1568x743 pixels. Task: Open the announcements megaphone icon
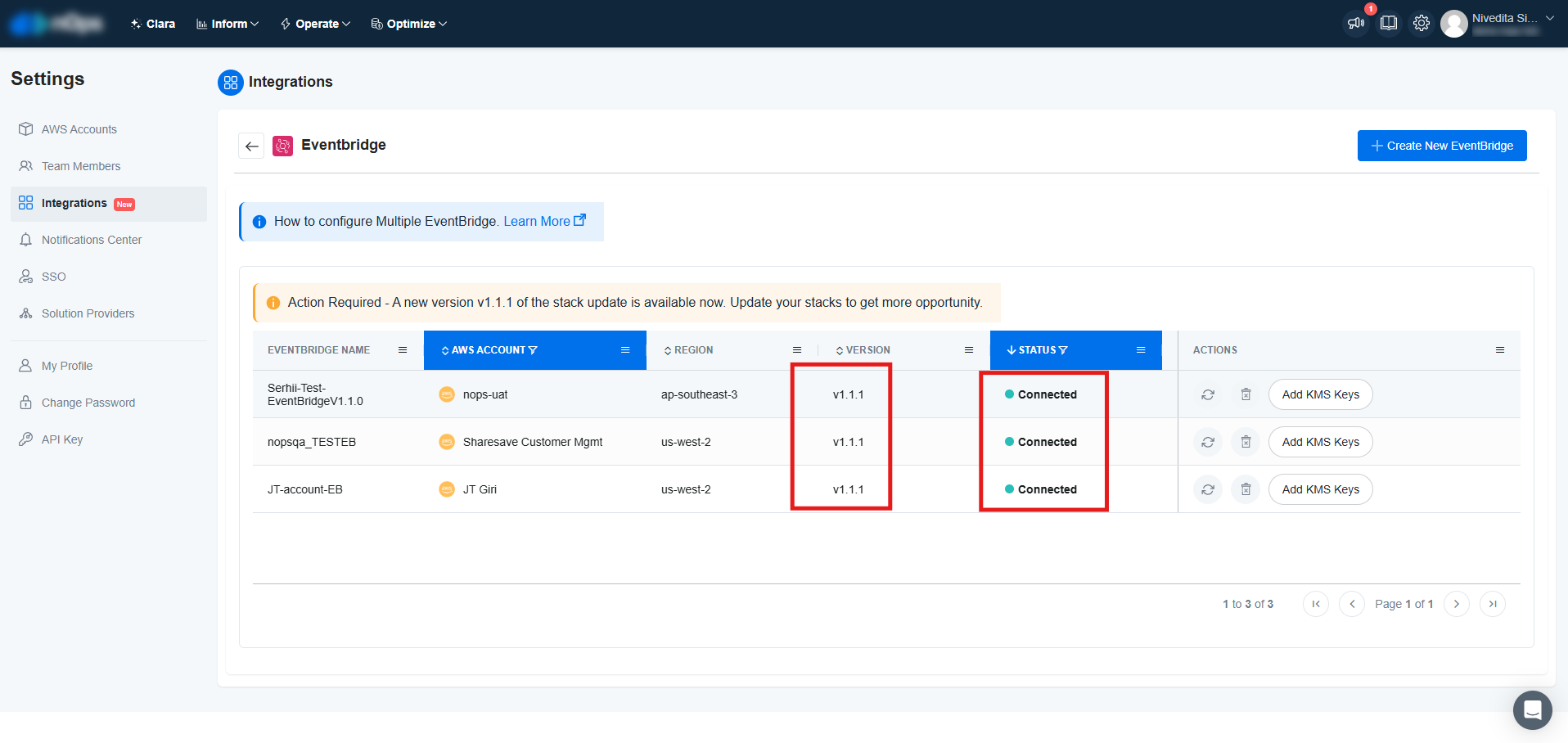pos(1356,23)
